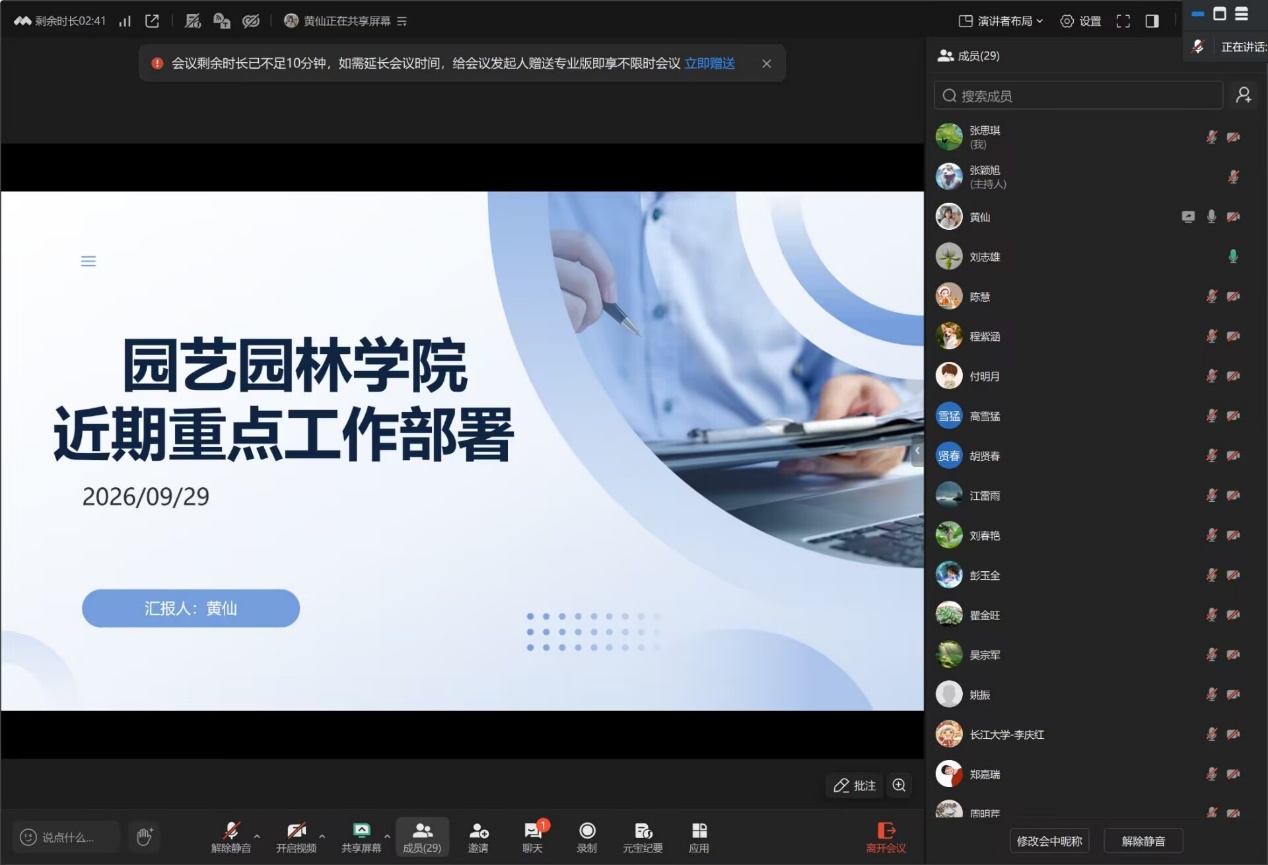
Task: Click 共享屏幕 share screen item
Action: [361, 838]
